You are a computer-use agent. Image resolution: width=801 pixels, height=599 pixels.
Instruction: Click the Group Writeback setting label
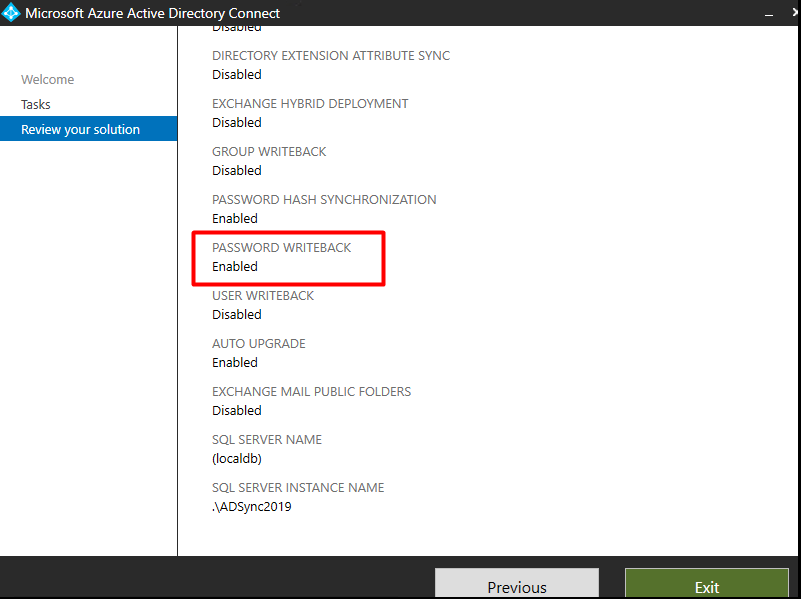(269, 152)
